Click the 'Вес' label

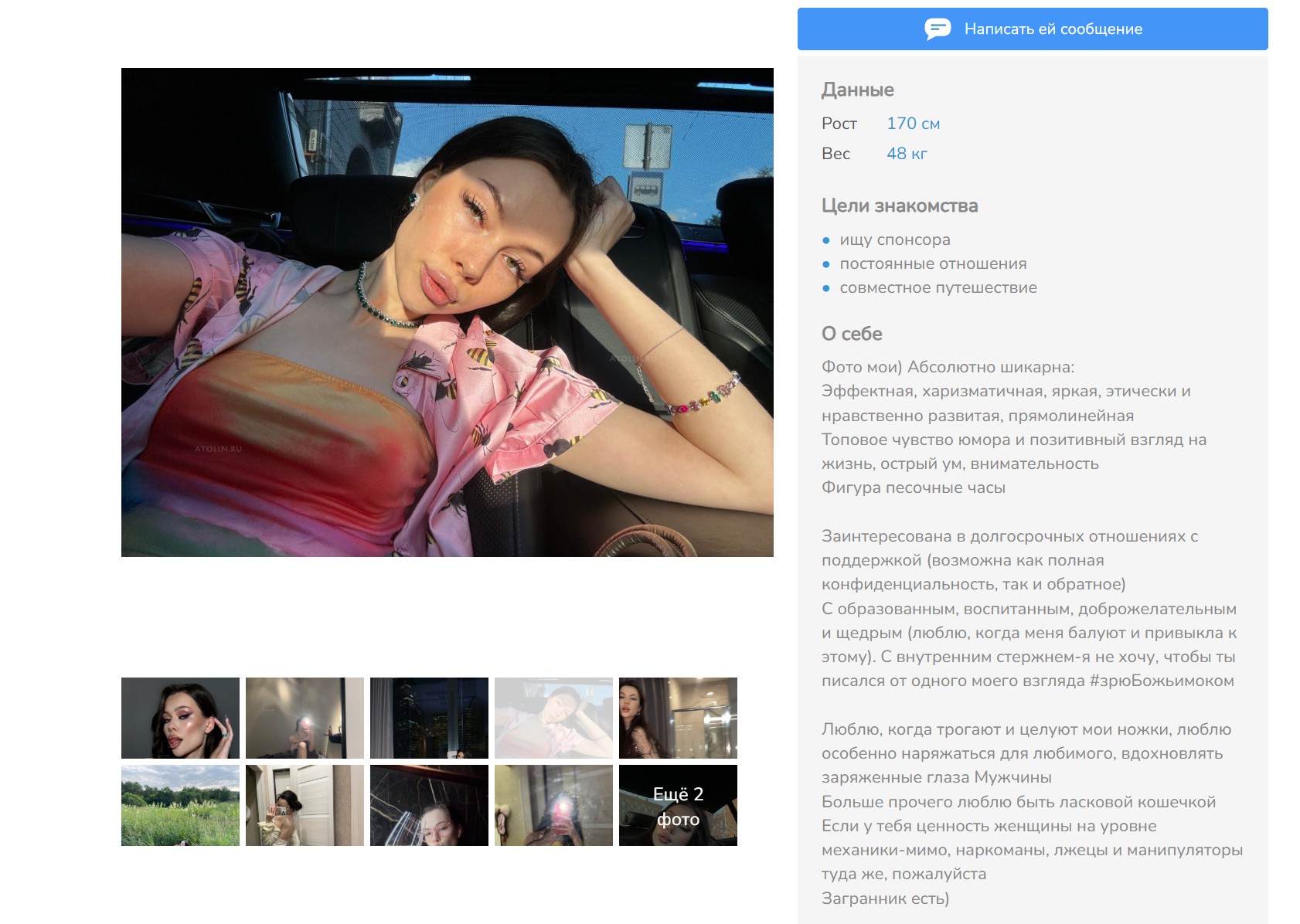(835, 154)
